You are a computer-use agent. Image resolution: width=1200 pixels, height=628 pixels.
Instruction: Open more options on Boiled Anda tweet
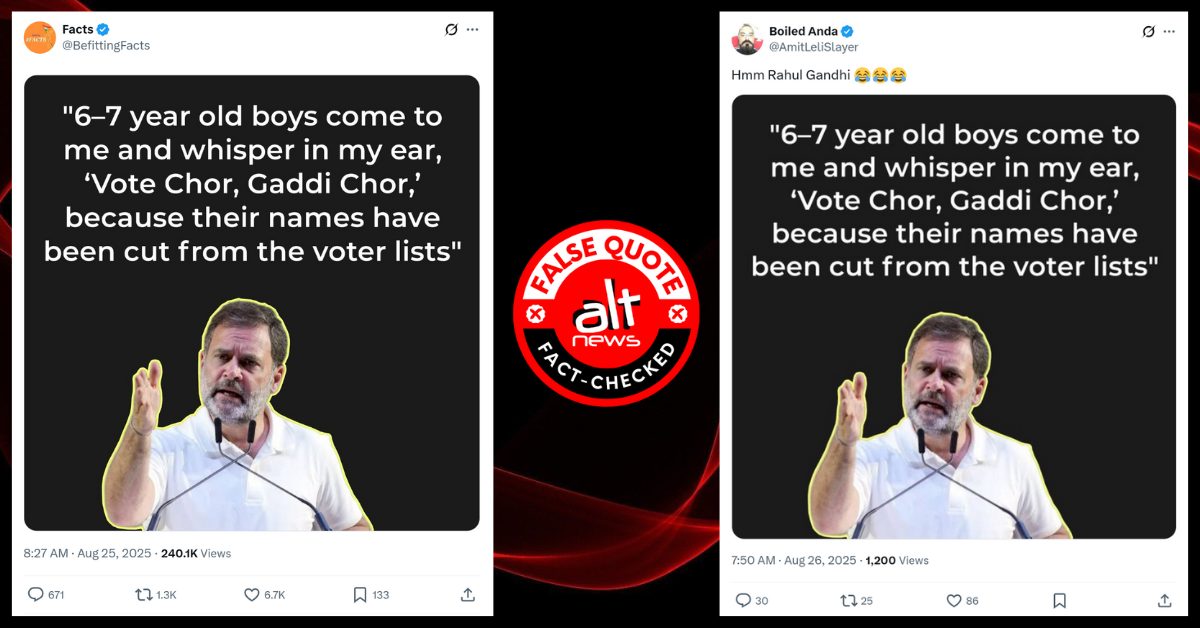click(1170, 32)
